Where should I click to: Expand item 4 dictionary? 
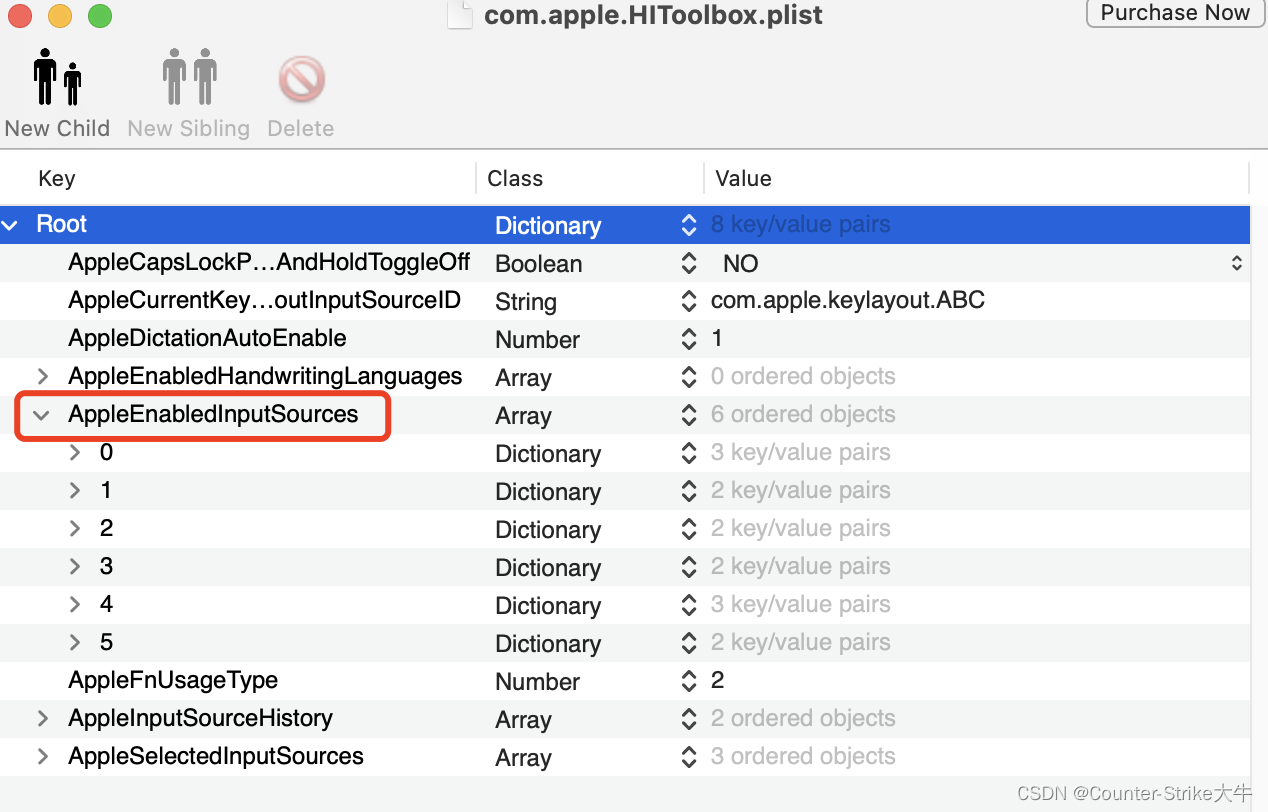pos(75,605)
